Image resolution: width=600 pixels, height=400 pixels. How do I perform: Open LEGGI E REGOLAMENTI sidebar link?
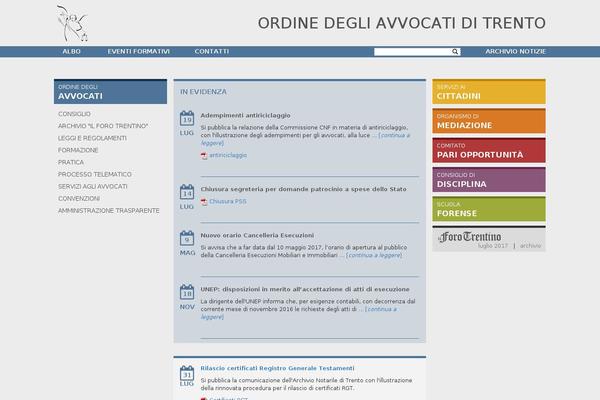click(x=92, y=138)
